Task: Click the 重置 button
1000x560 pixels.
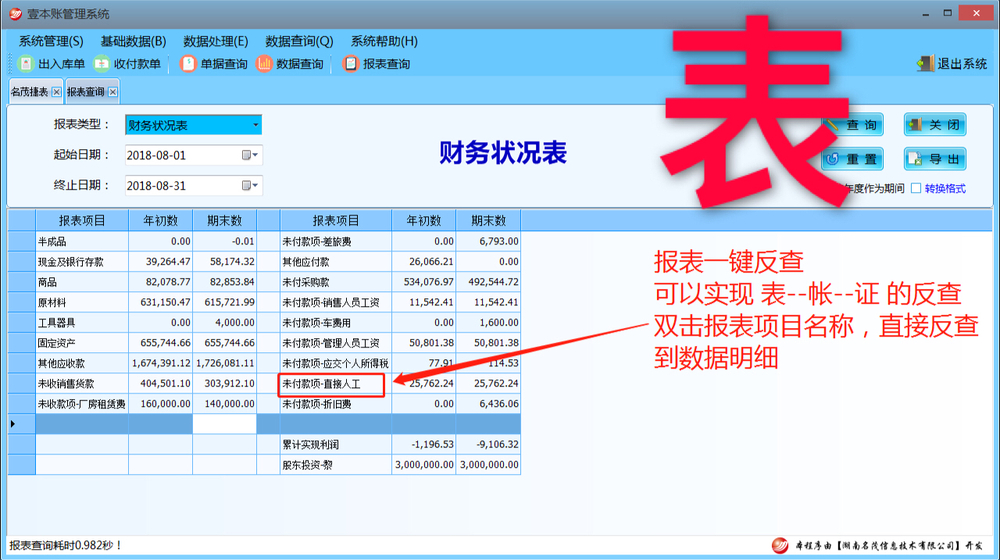Action: 853,159
